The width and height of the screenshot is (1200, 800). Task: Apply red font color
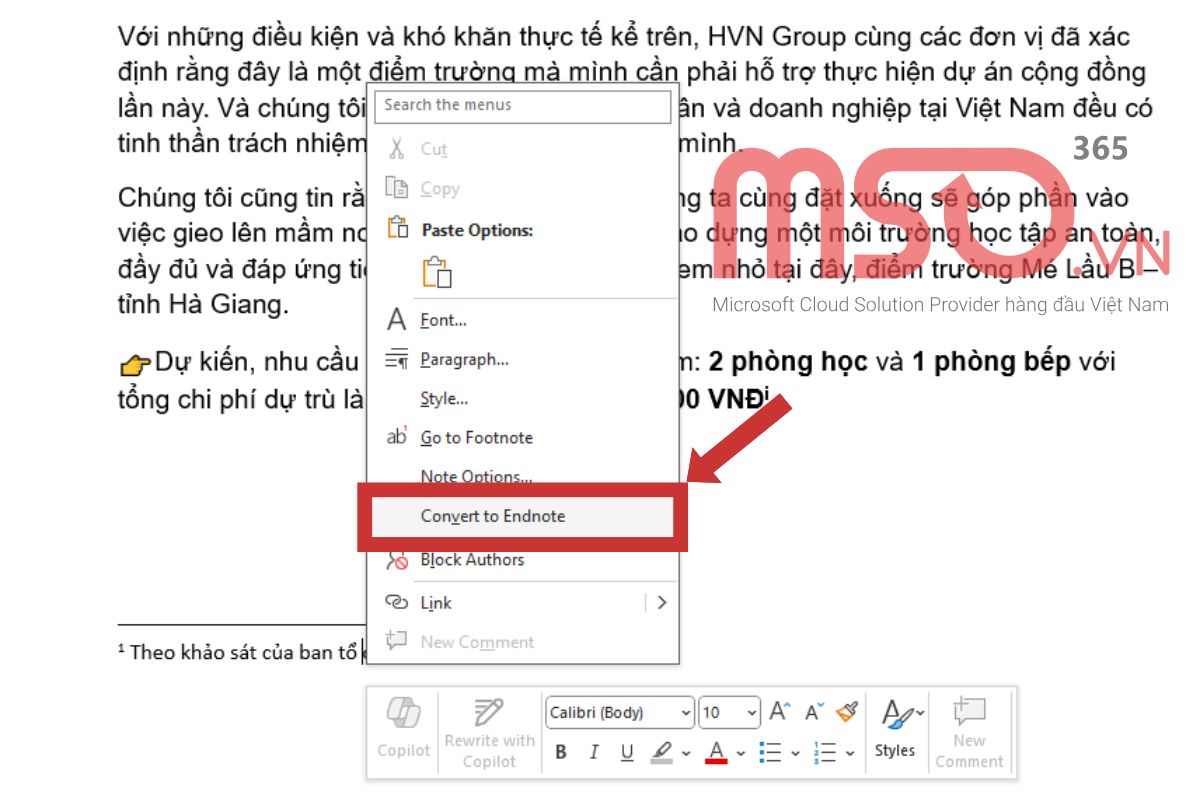[x=716, y=752]
